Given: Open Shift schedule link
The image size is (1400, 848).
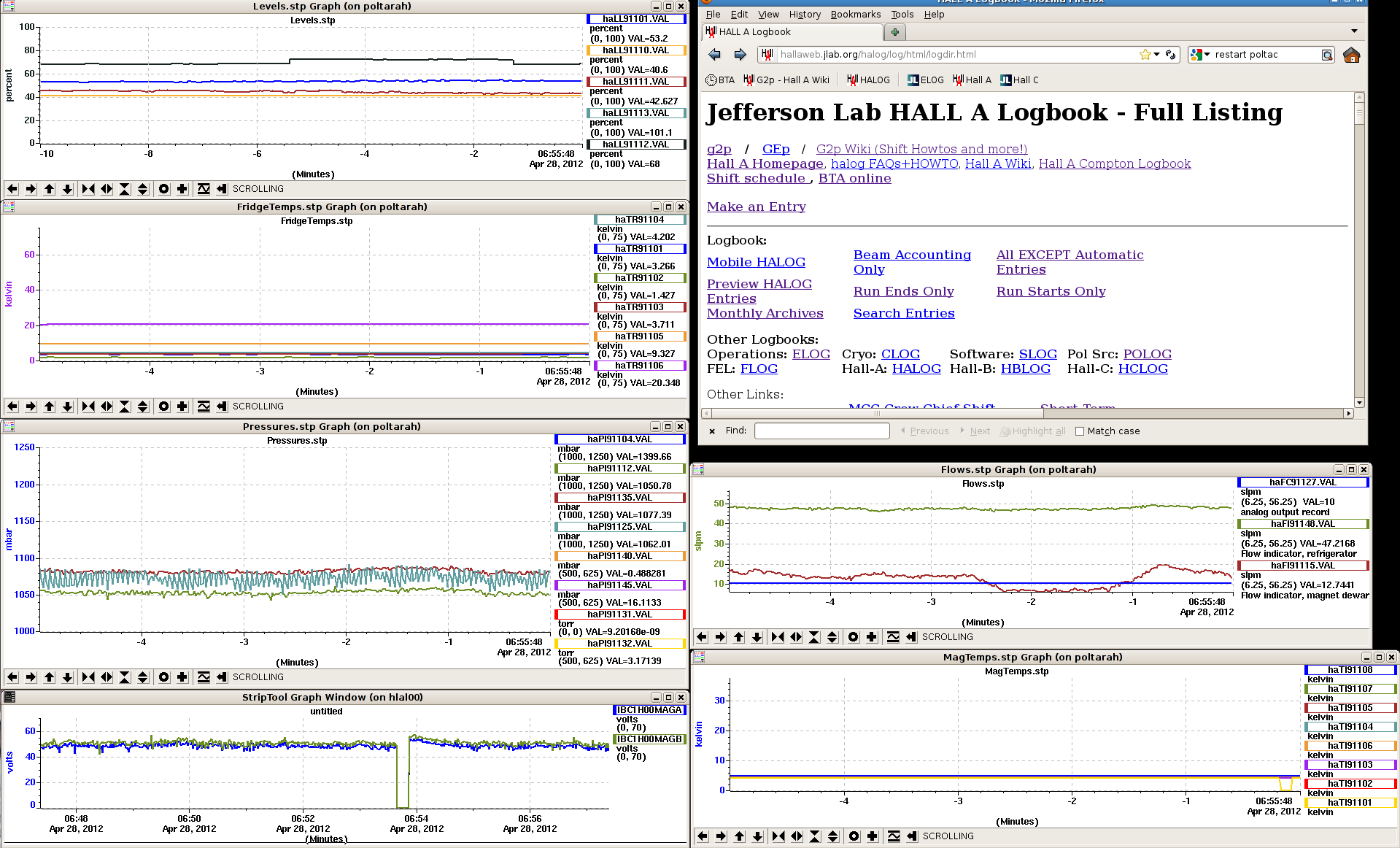Looking at the screenshot, I should coord(756,179).
